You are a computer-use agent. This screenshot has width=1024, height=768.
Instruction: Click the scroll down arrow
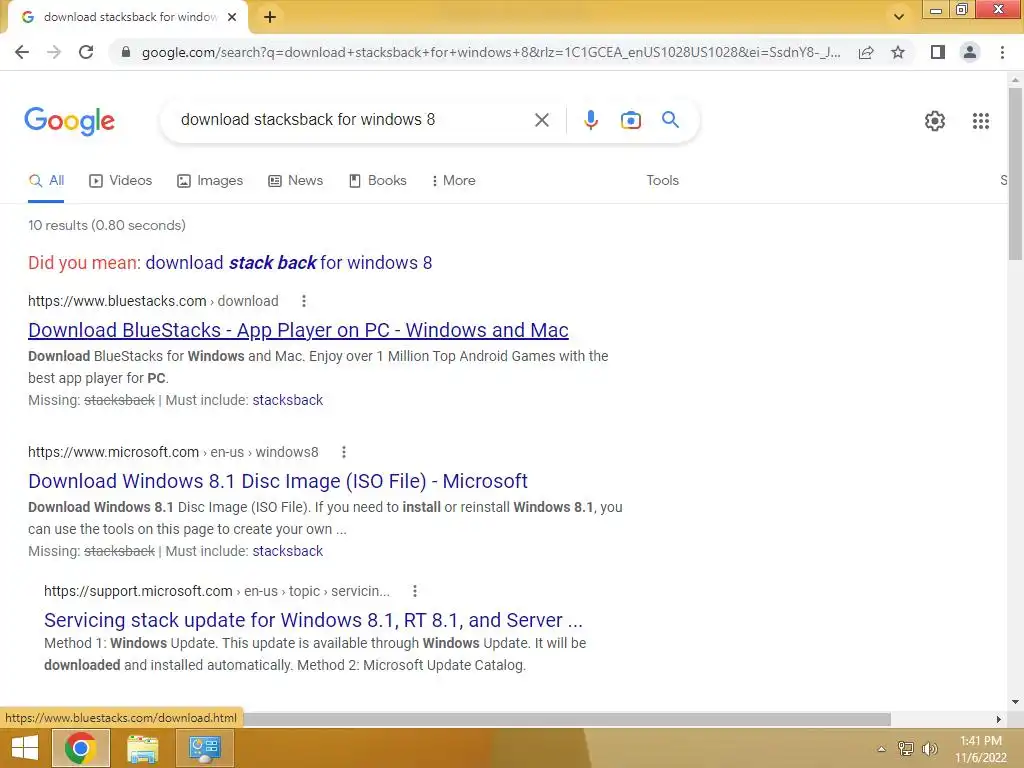[x=1015, y=702]
